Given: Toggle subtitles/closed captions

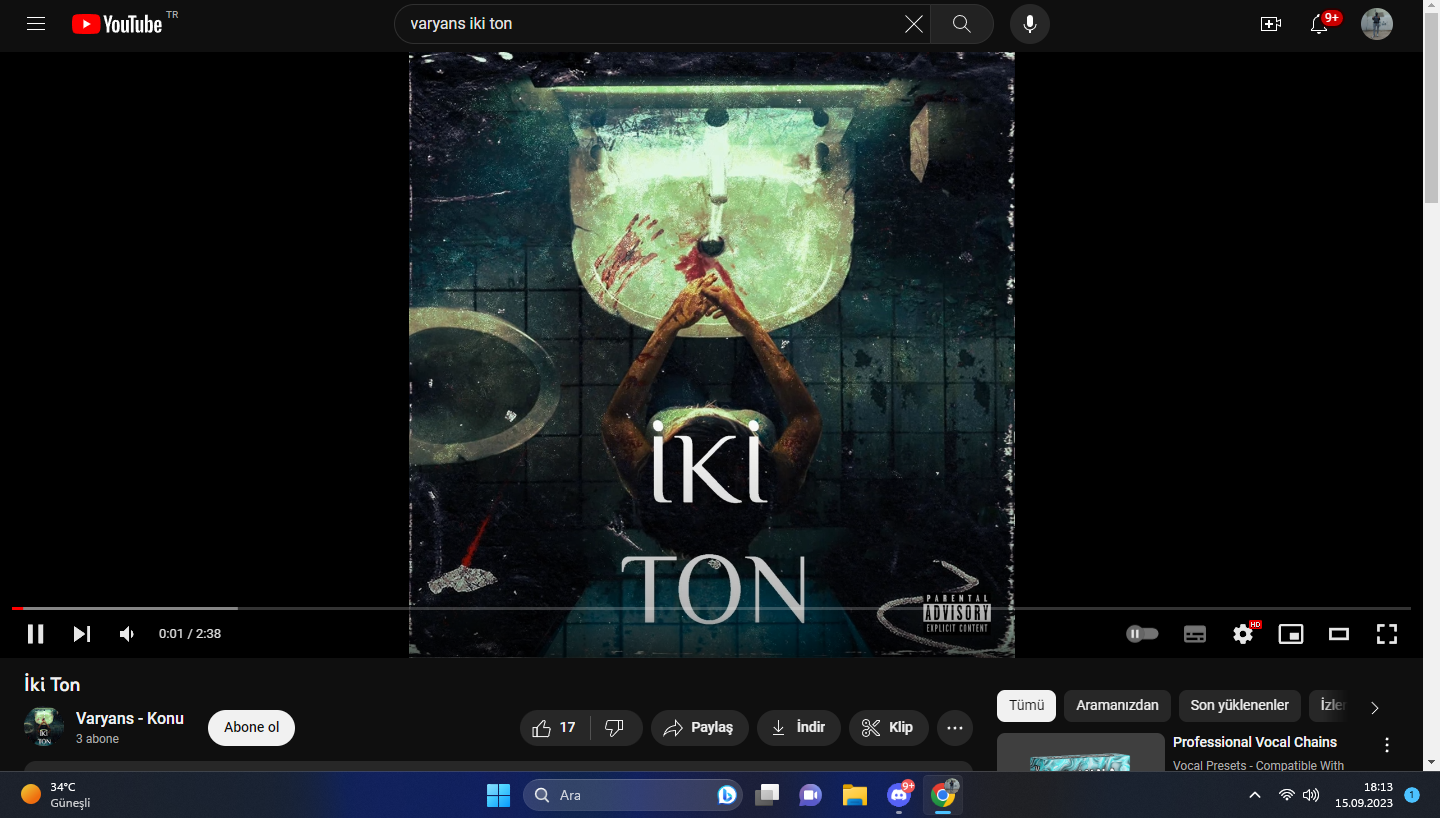Looking at the screenshot, I should [x=1195, y=634].
